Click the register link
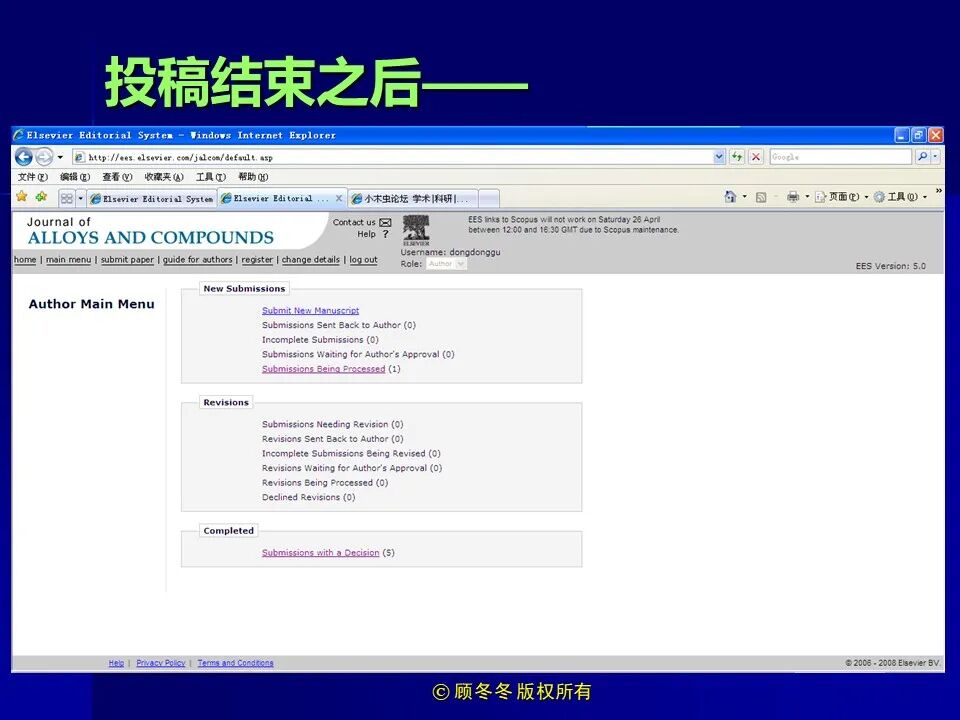The width and height of the screenshot is (960, 720). pos(257,260)
